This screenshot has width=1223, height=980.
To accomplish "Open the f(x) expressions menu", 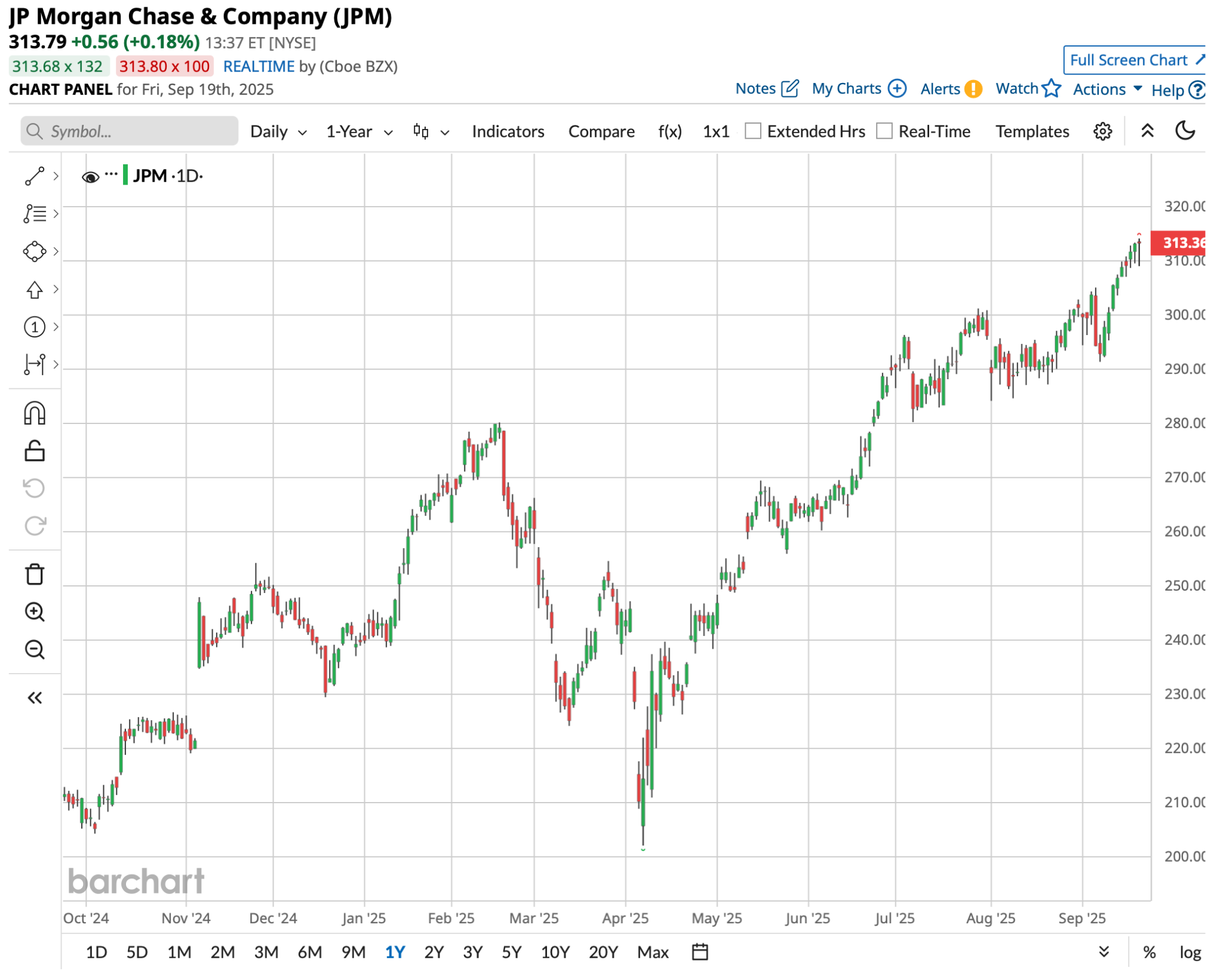I will [670, 131].
